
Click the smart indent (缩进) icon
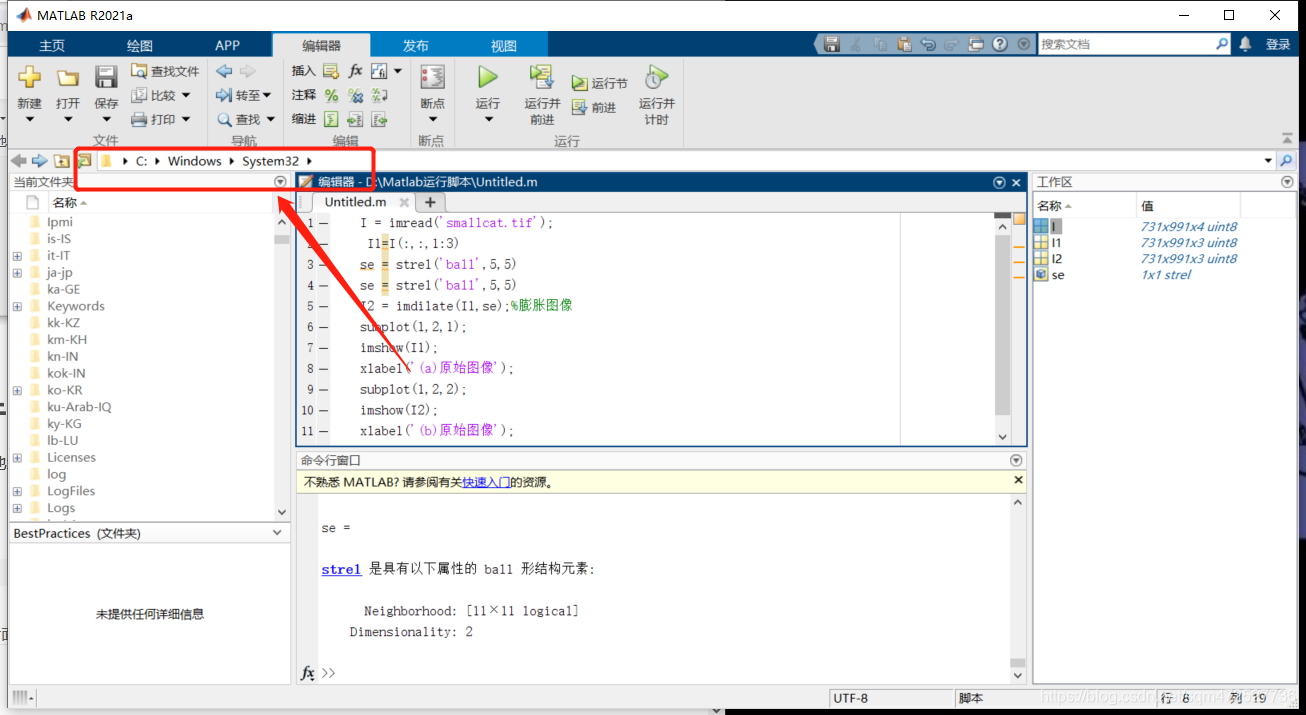pyautogui.click(x=331, y=118)
